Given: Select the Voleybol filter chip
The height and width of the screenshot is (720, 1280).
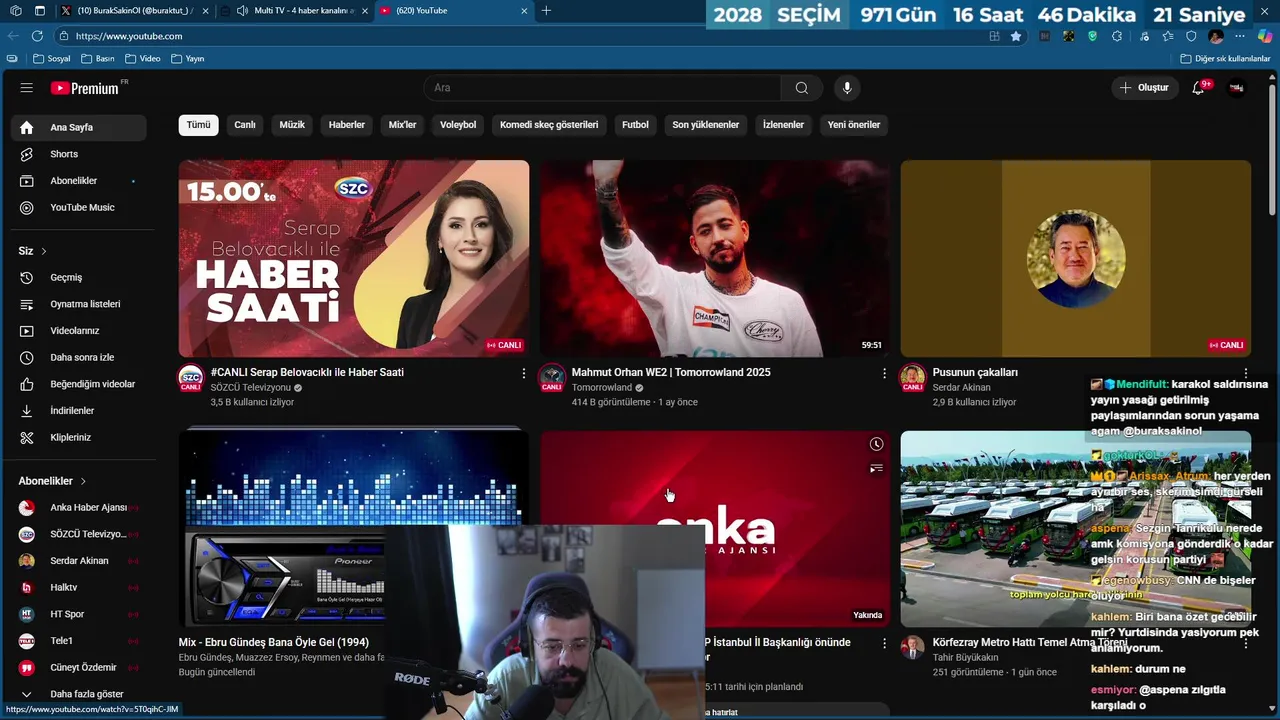Looking at the screenshot, I should coord(458,125).
